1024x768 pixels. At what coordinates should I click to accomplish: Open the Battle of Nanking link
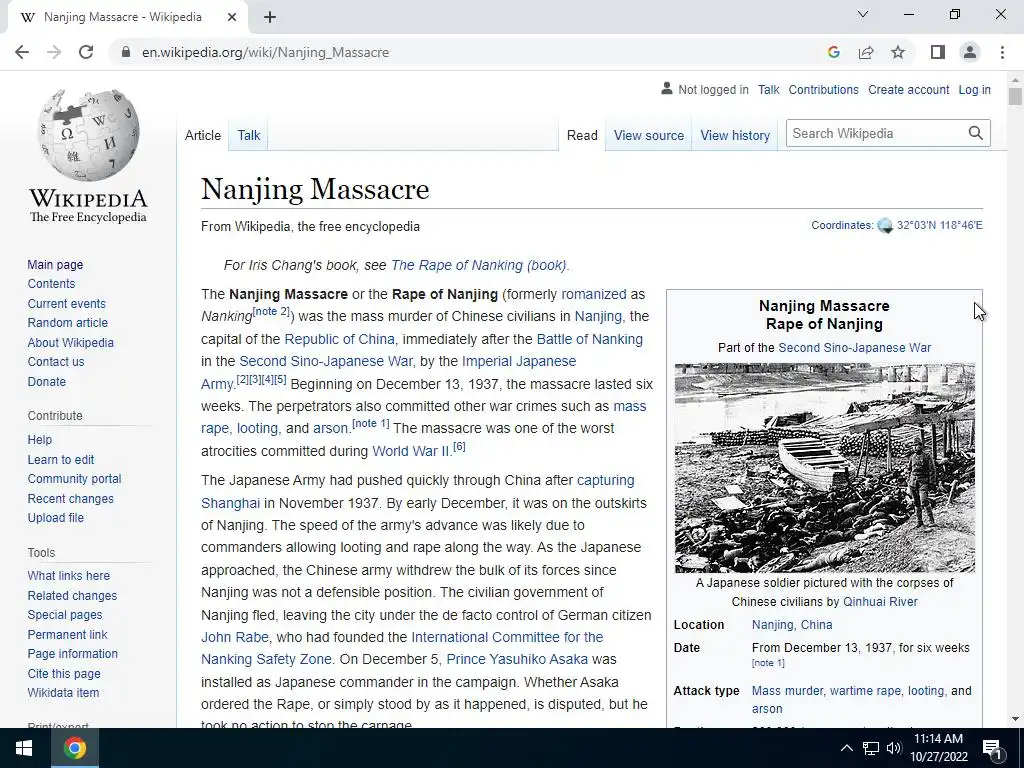point(589,339)
